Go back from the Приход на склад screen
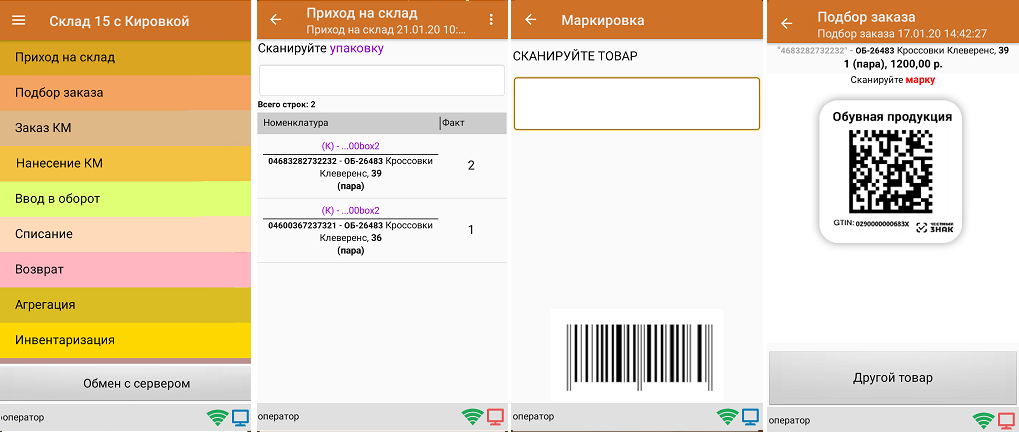Image resolution: width=1019 pixels, height=432 pixels. [276, 19]
